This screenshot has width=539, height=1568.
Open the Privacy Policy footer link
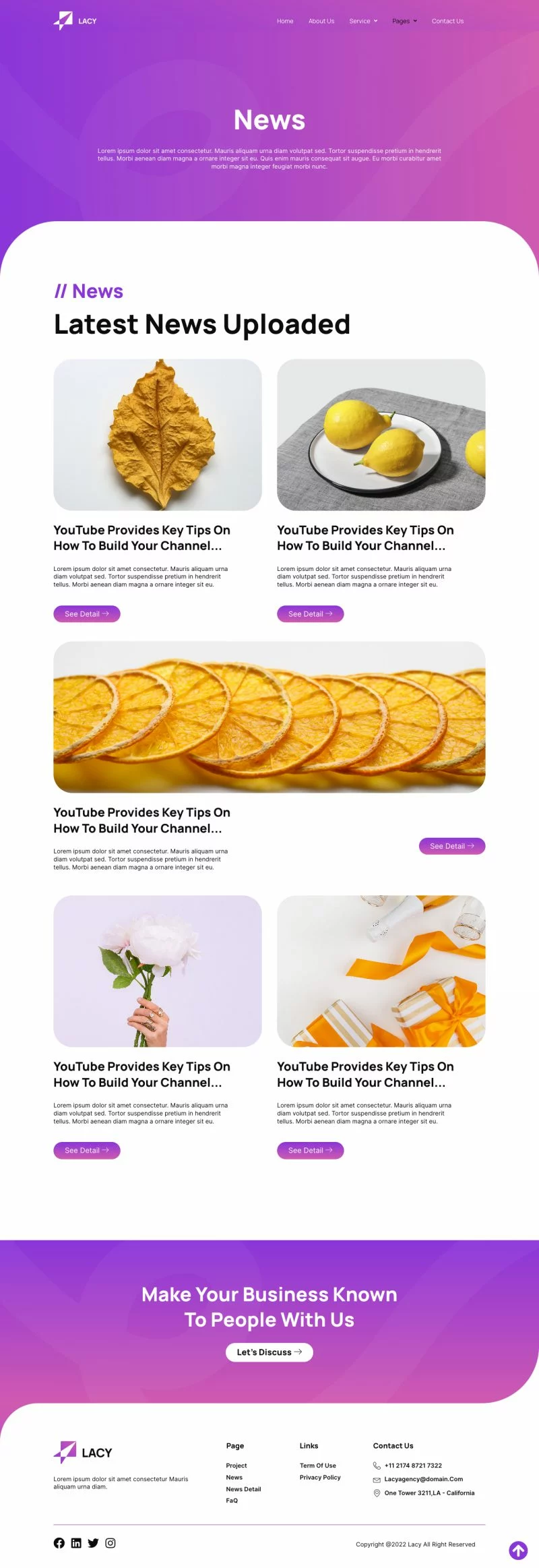coord(320,1477)
